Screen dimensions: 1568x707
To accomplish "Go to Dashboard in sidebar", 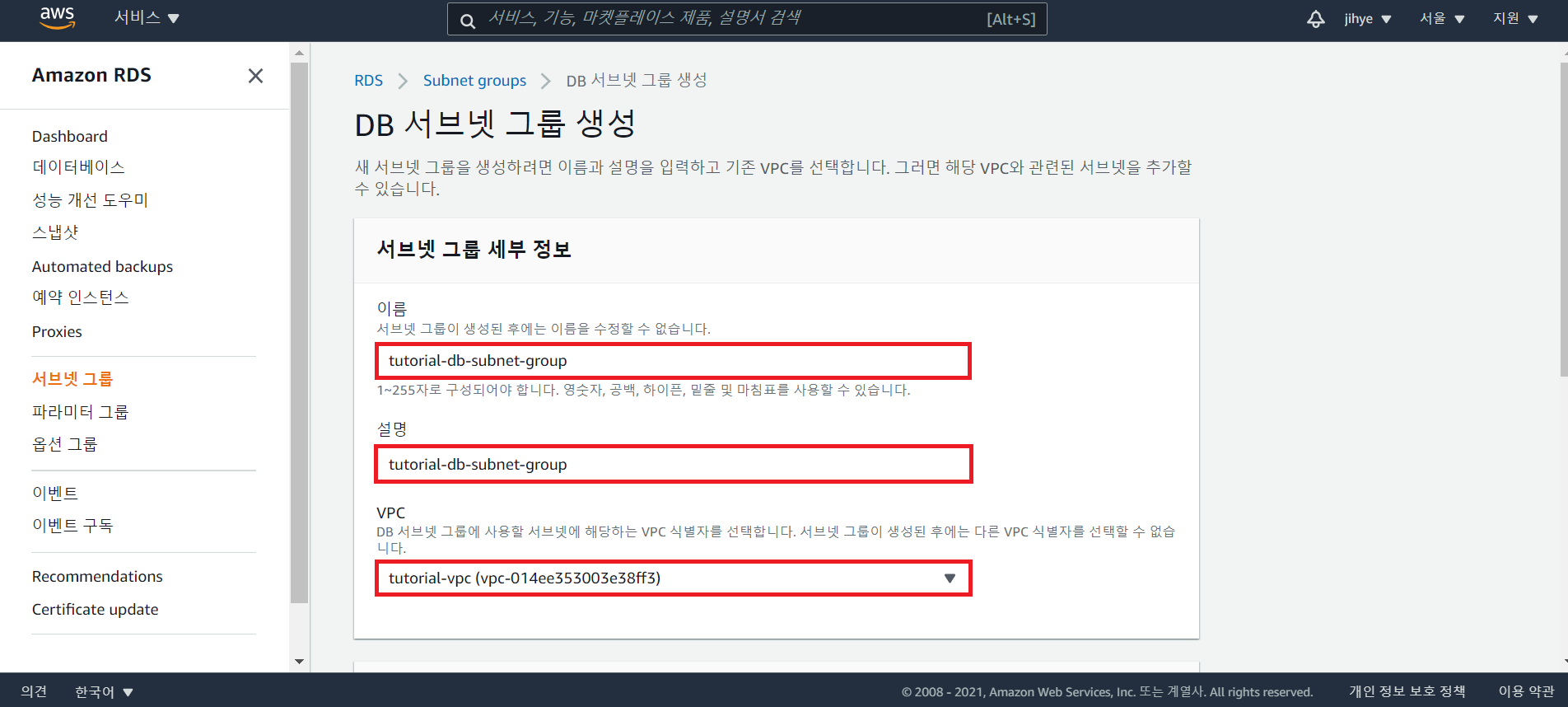I will click(x=70, y=136).
